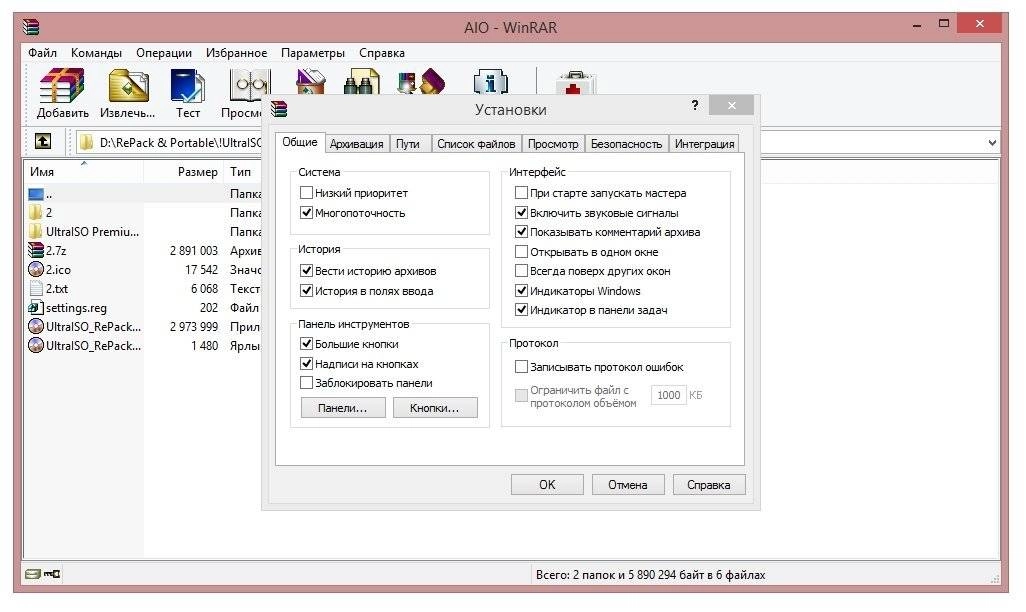Screen dimensions: 1026x612
Task: Uncheck Показывать комментарий архива
Action: 522,231
